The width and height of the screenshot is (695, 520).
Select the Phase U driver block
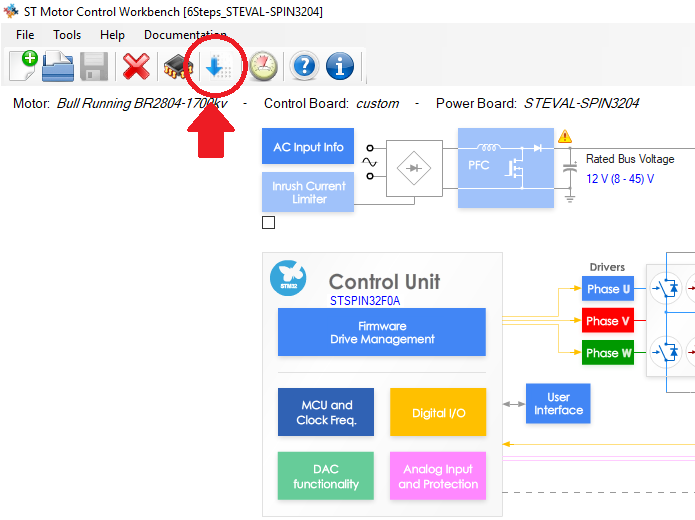[x=608, y=289]
